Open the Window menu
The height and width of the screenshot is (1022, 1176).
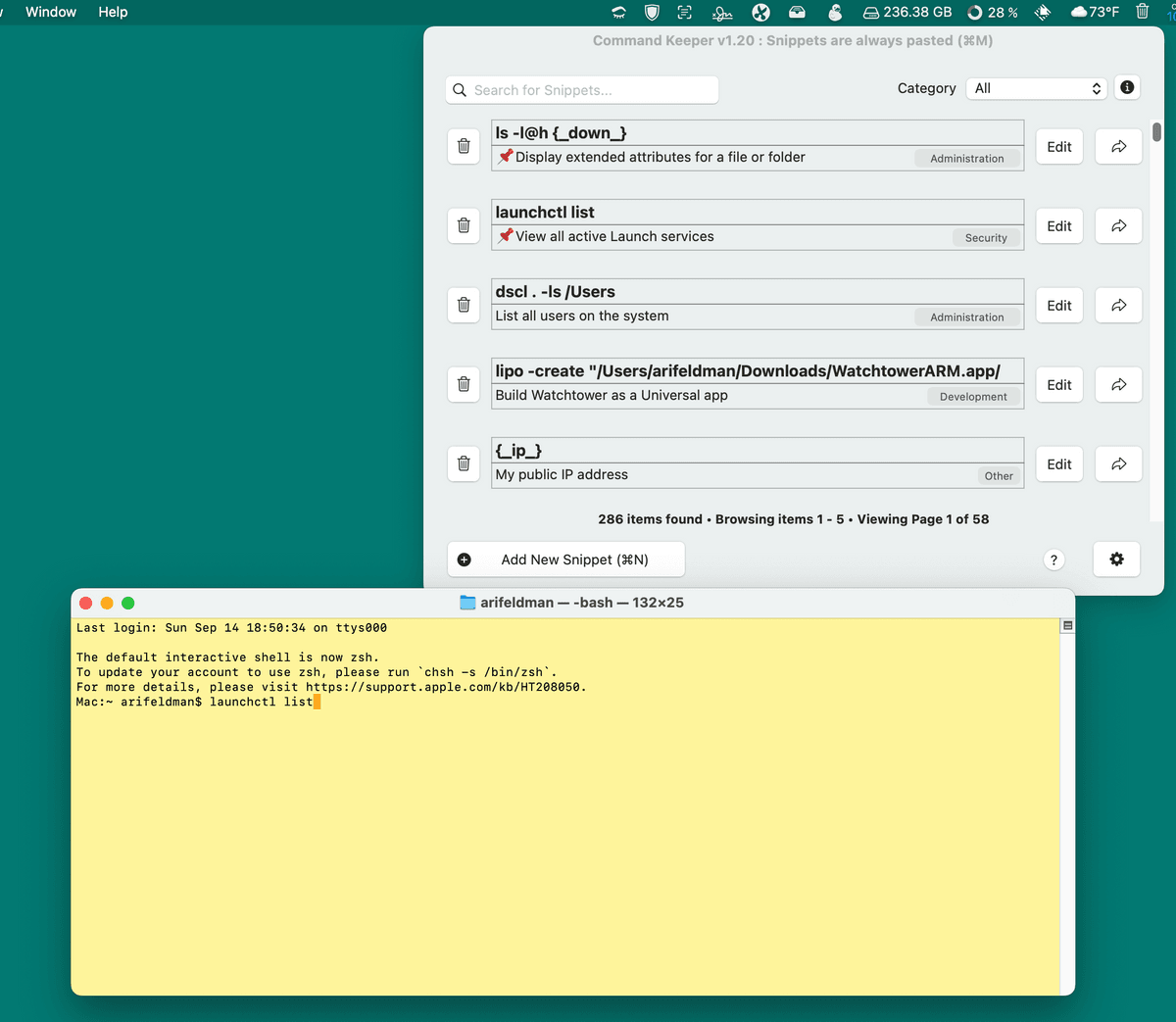(51, 12)
